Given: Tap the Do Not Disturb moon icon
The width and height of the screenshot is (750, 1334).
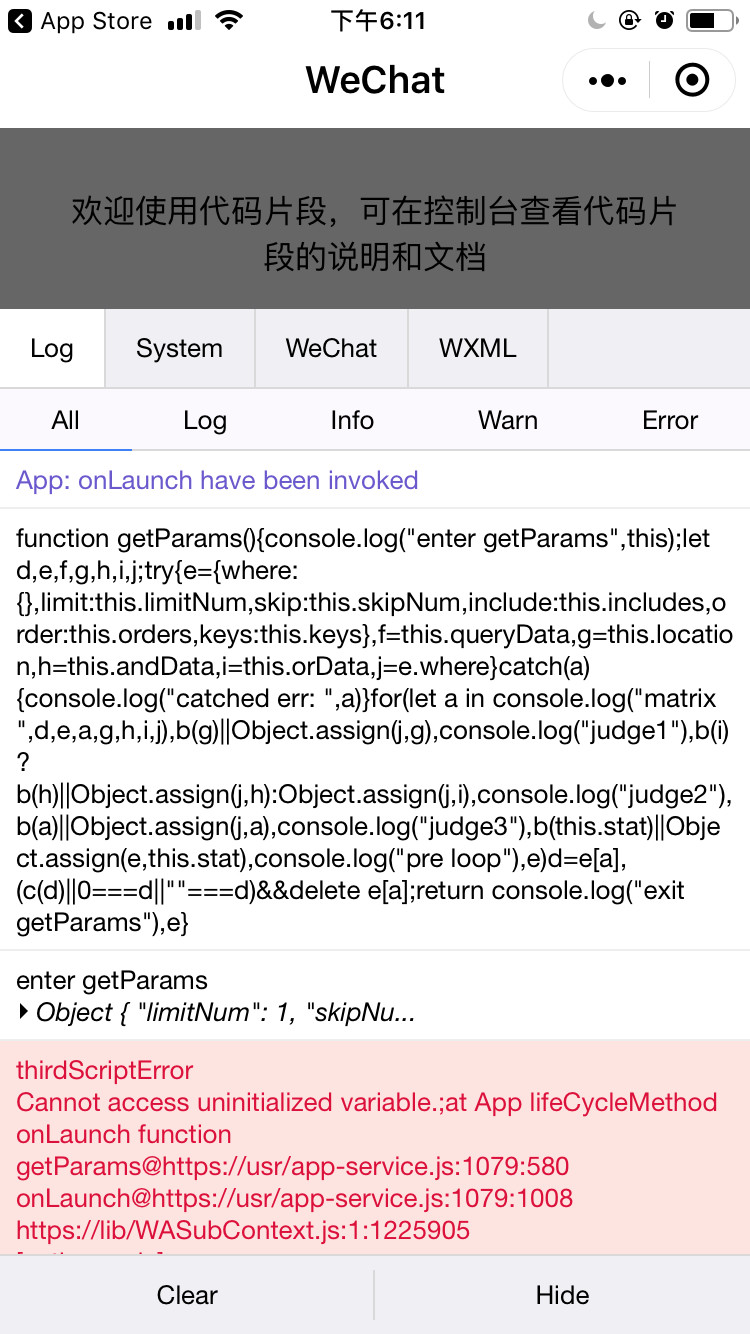Looking at the screenshot, I should pyautogui.click(x=598, y=20).
